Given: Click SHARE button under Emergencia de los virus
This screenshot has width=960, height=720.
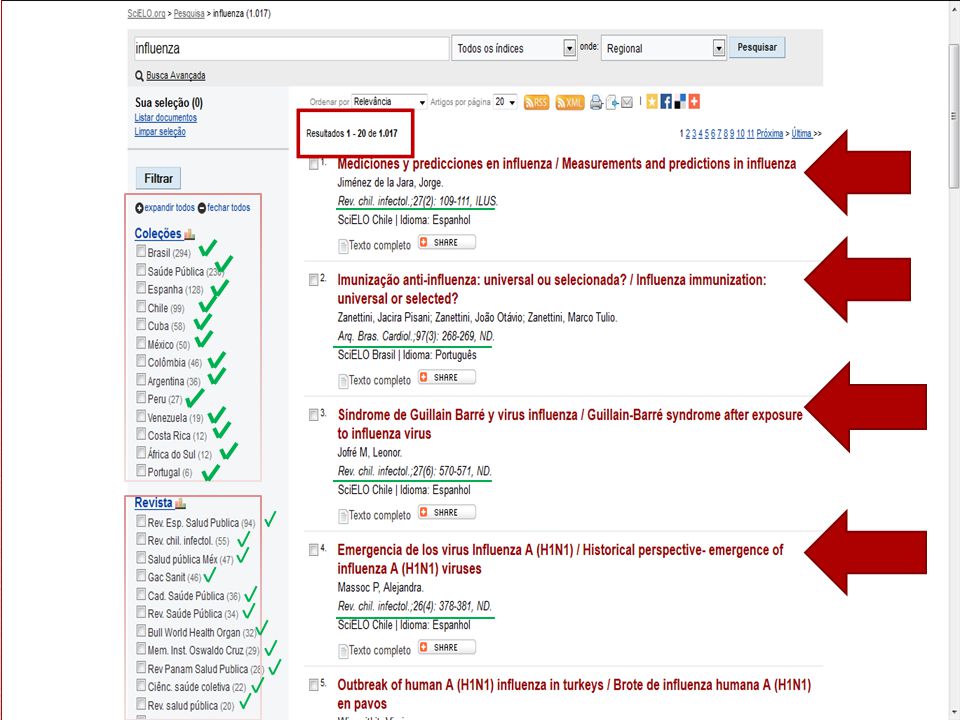Looking at the screenshot, I should click(x=447, y=647).
